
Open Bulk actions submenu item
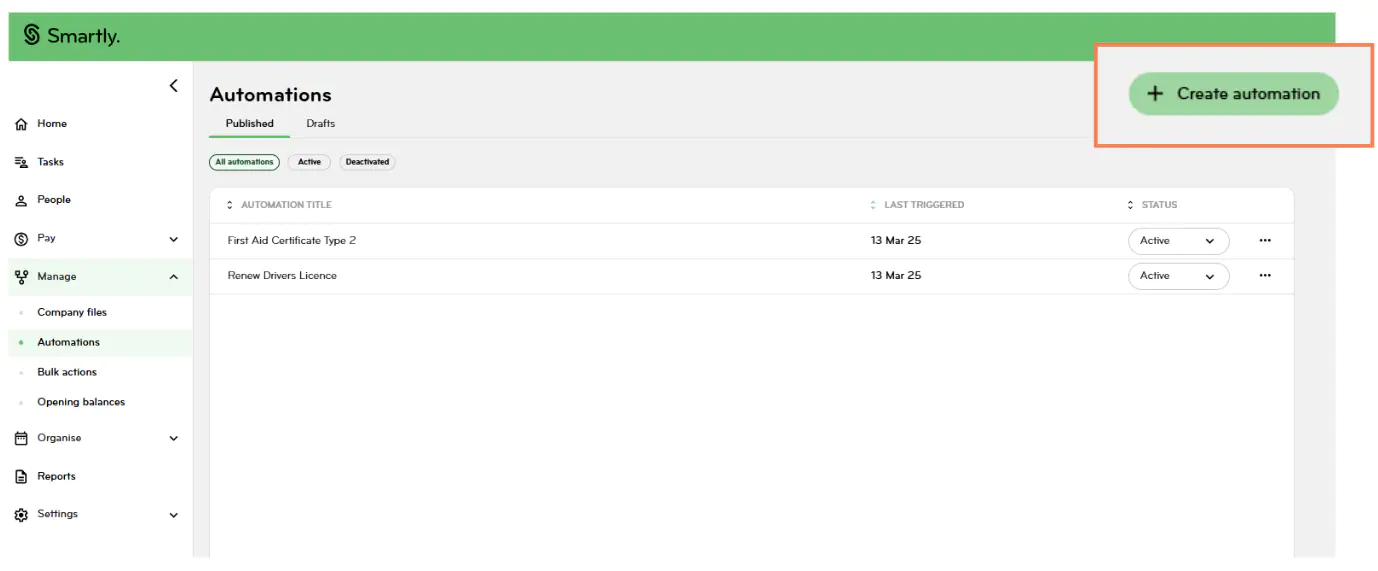pyautogui.click(x=67, y=373)
